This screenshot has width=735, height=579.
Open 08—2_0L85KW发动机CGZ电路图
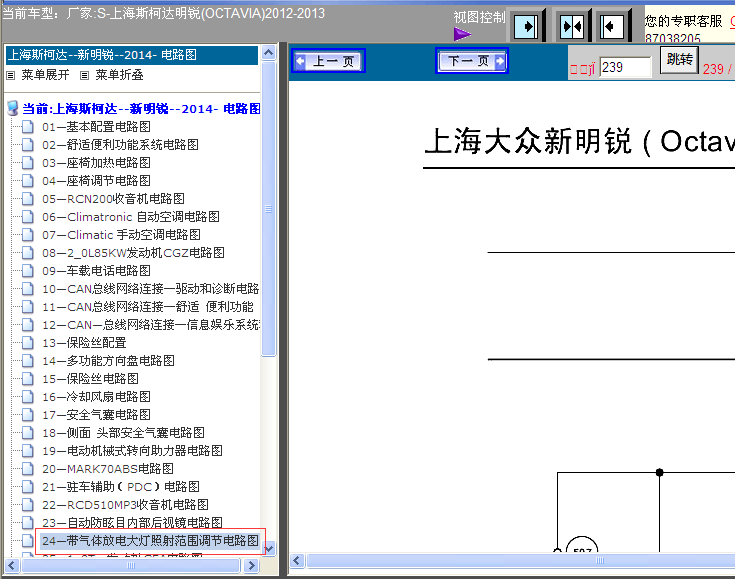point(133,253)
